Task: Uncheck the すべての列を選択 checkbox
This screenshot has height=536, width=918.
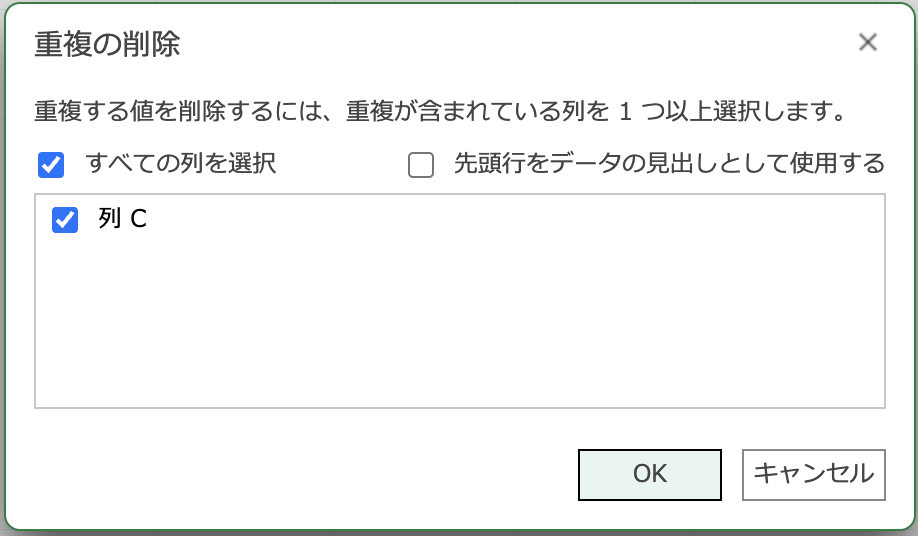Action: [x=51, y=164]
